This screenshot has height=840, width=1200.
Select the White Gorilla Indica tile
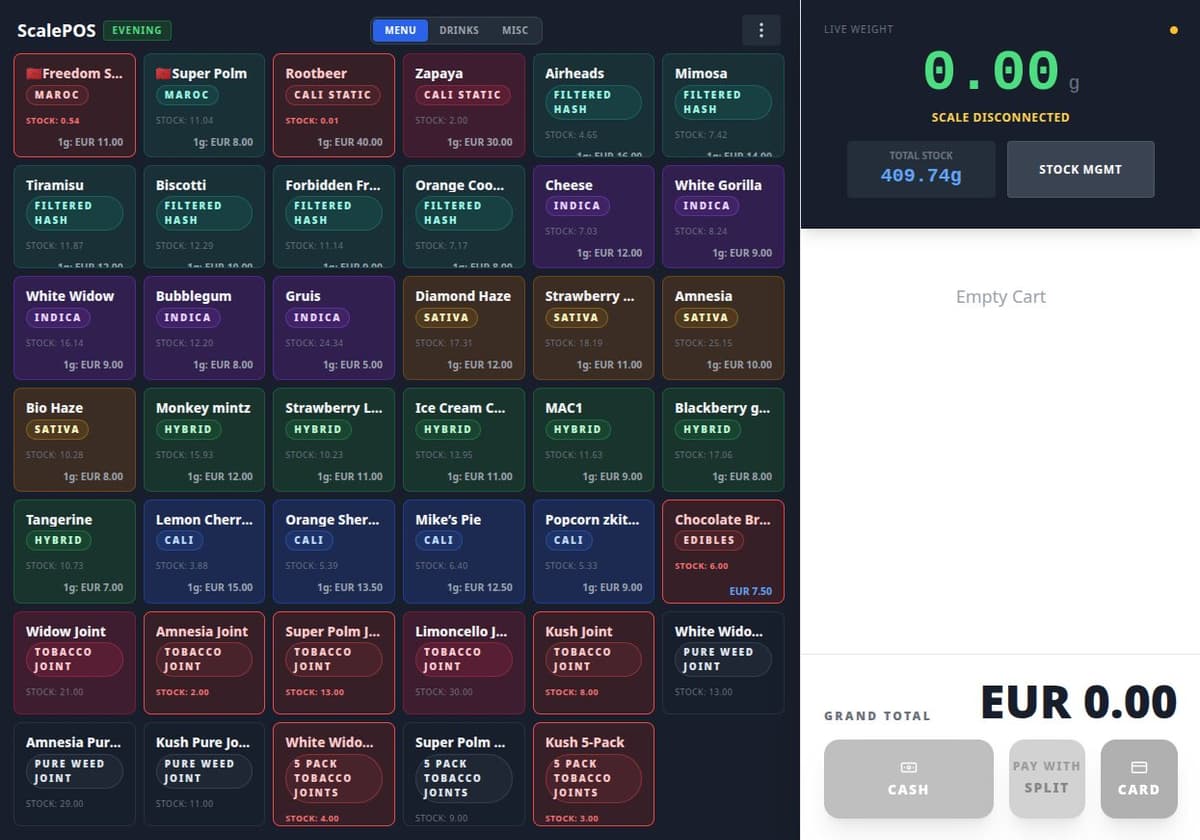pos(723,216)
